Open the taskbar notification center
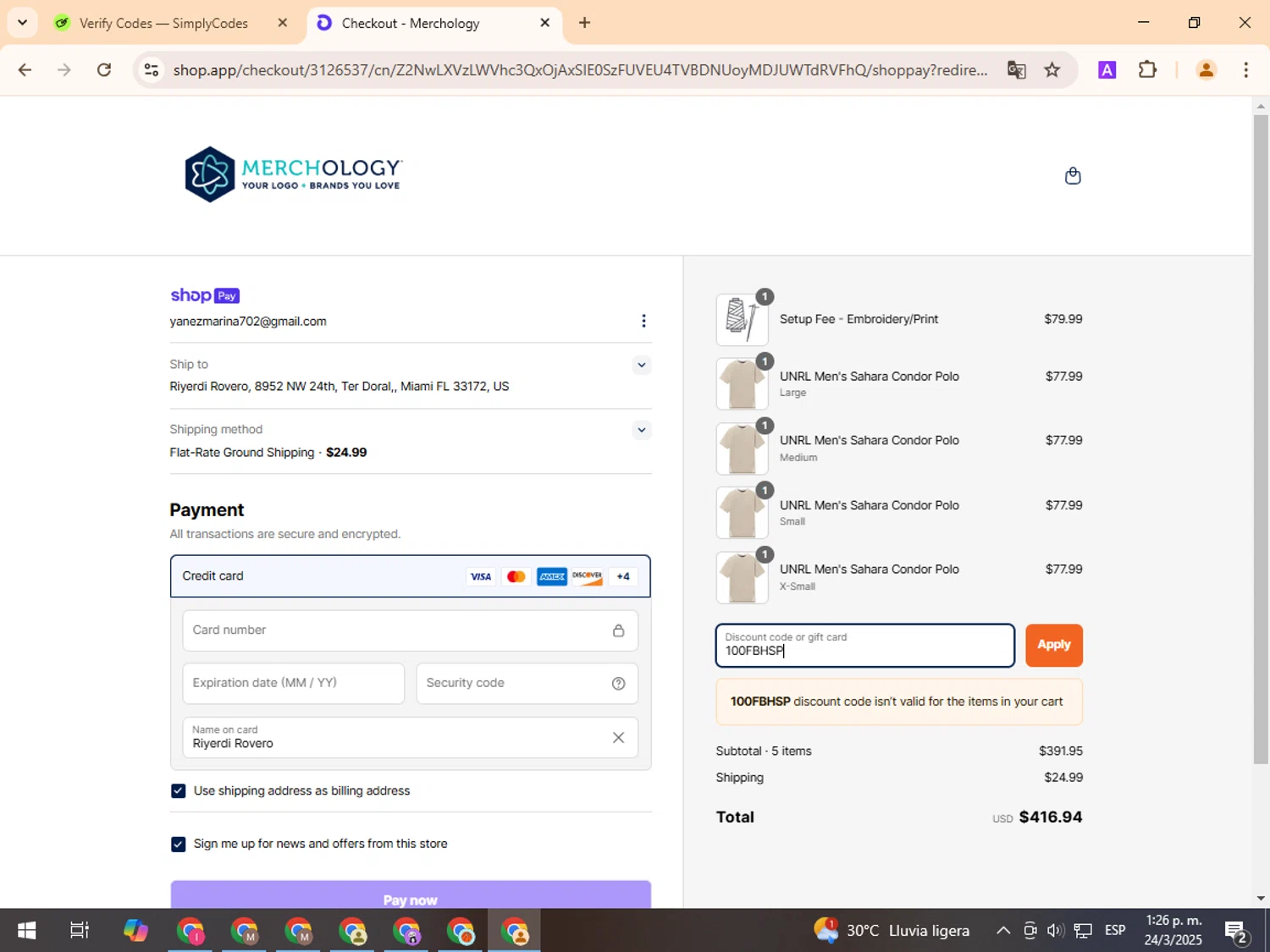This screenshot has height=952, width=1270. [1237, 931]
